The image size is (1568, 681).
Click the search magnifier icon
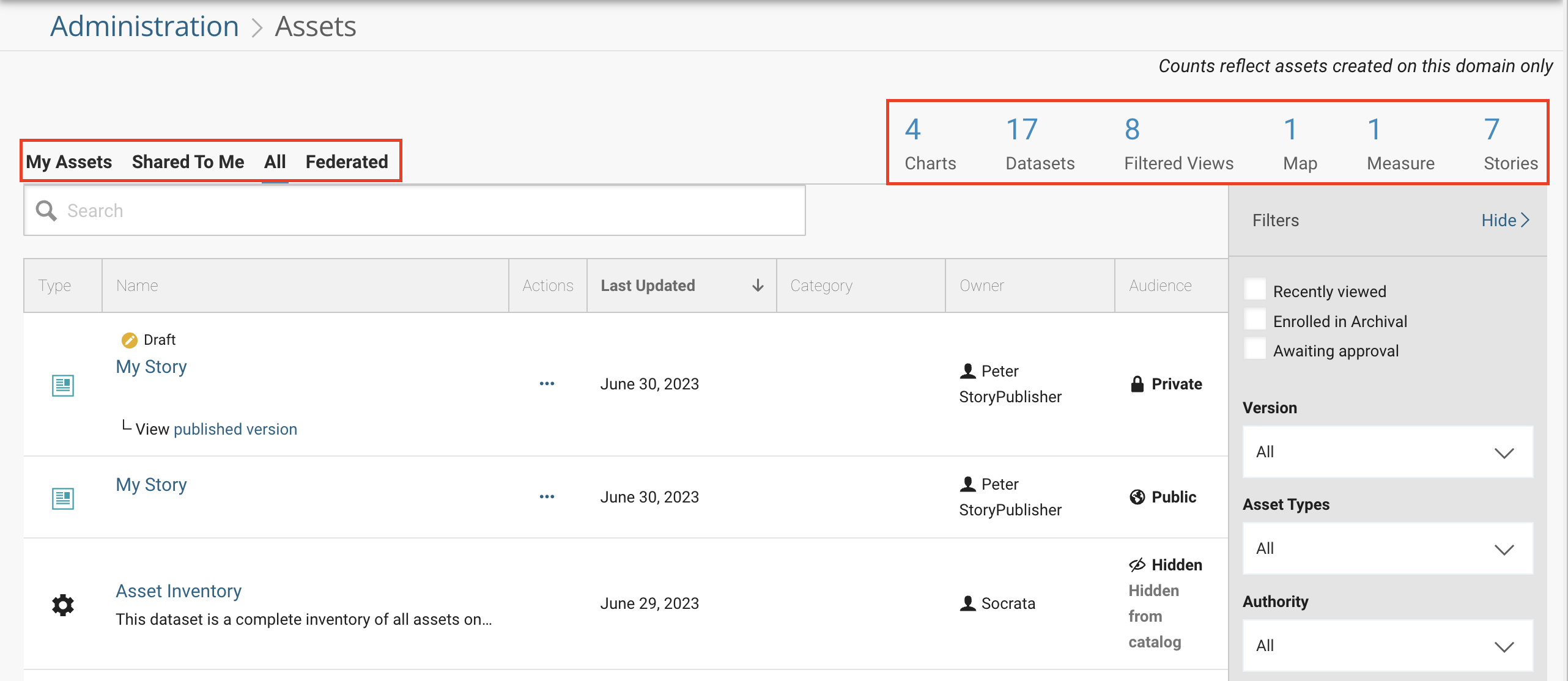coord(46,210)
